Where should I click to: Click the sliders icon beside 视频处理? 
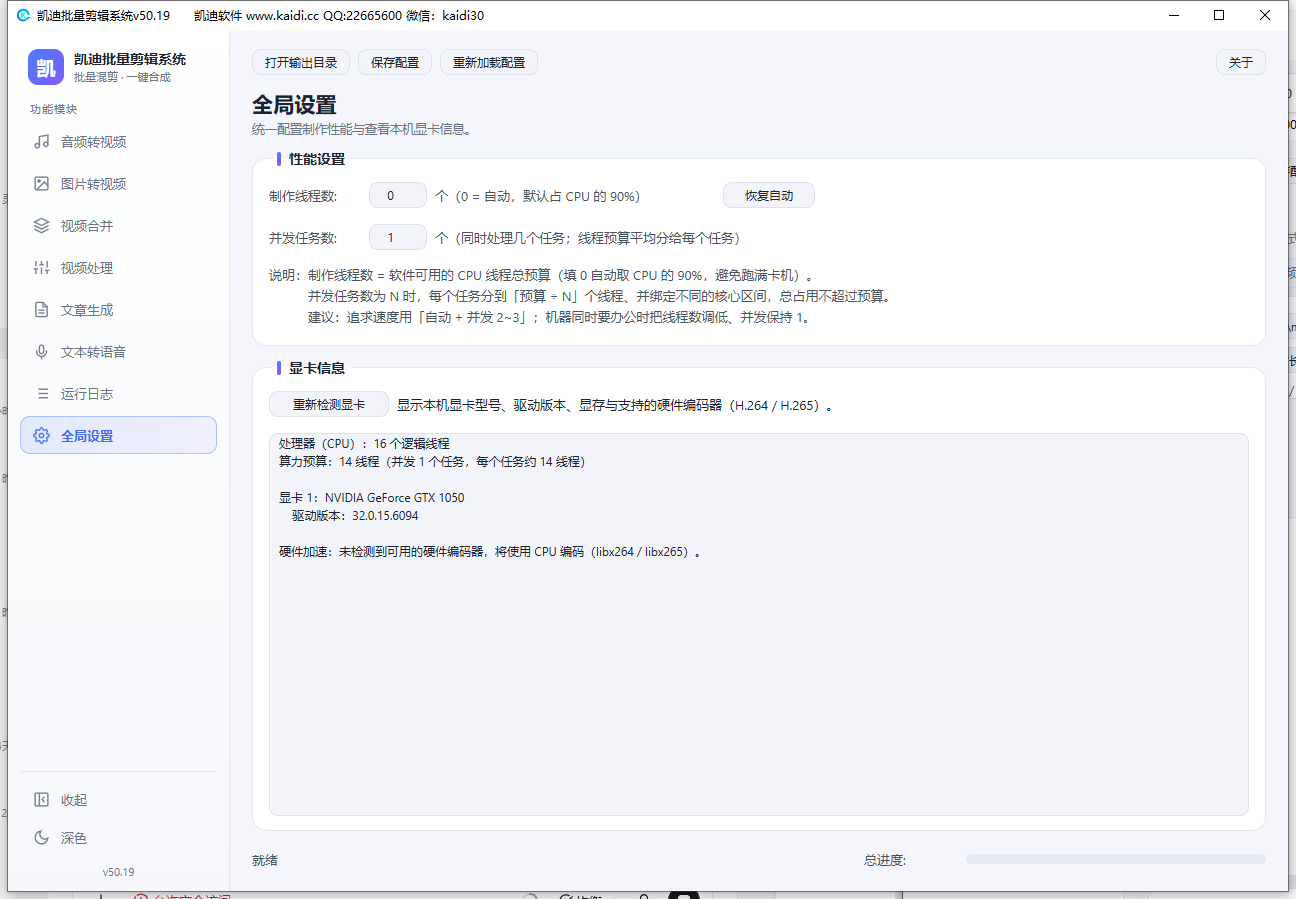pyautogui.click(x=42, y=268)
